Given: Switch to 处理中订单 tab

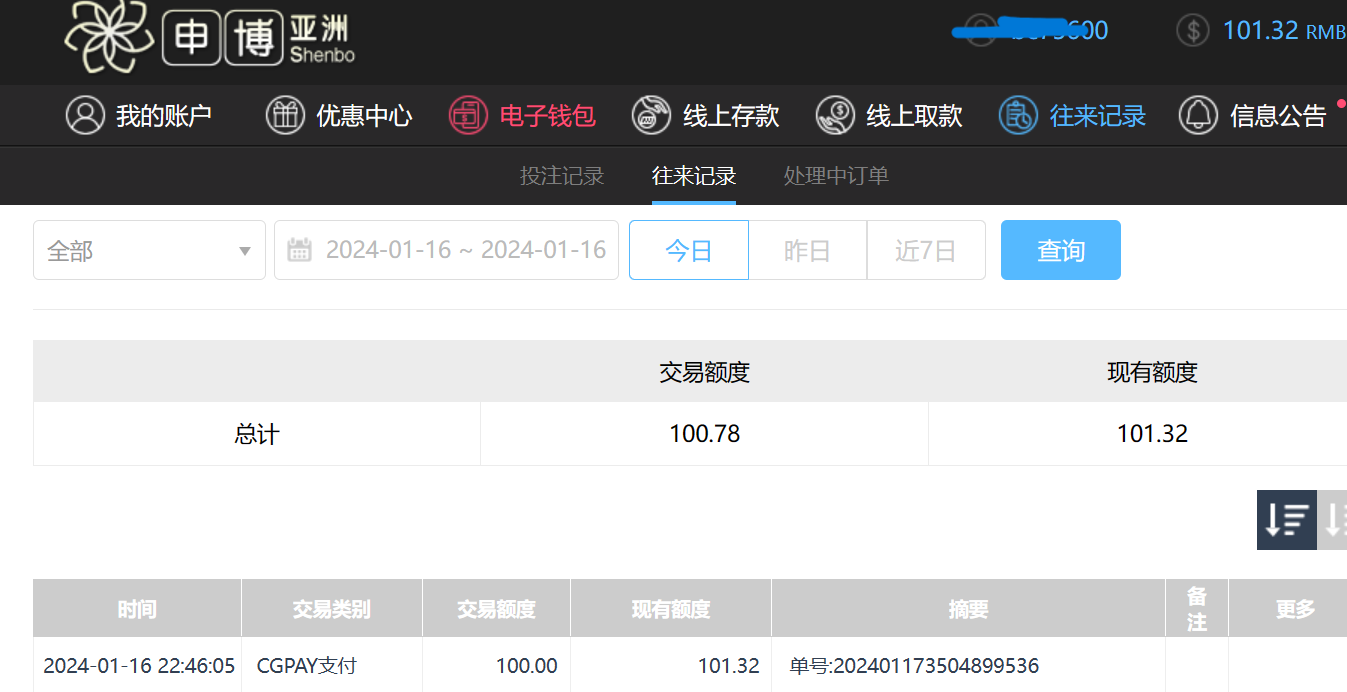Looking at the screenshot, I should (x=836, y=176).
